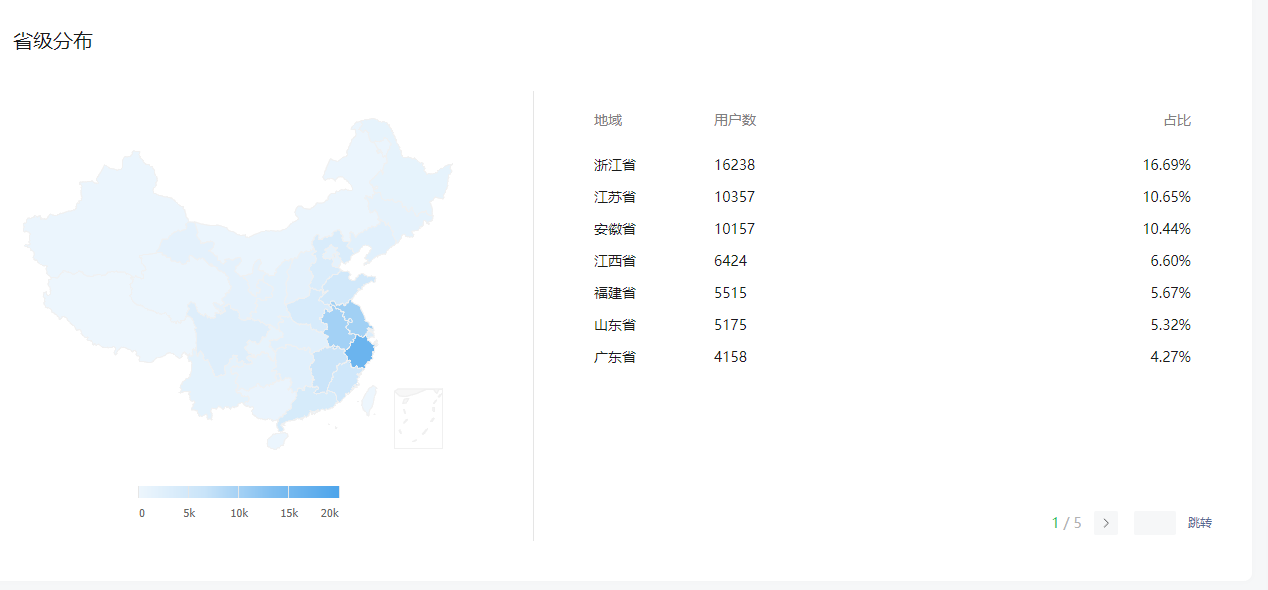Viewport: 1268px width, 590px height.
Task: Click the map legend color gradient bar
Action: tap(238, 492)
